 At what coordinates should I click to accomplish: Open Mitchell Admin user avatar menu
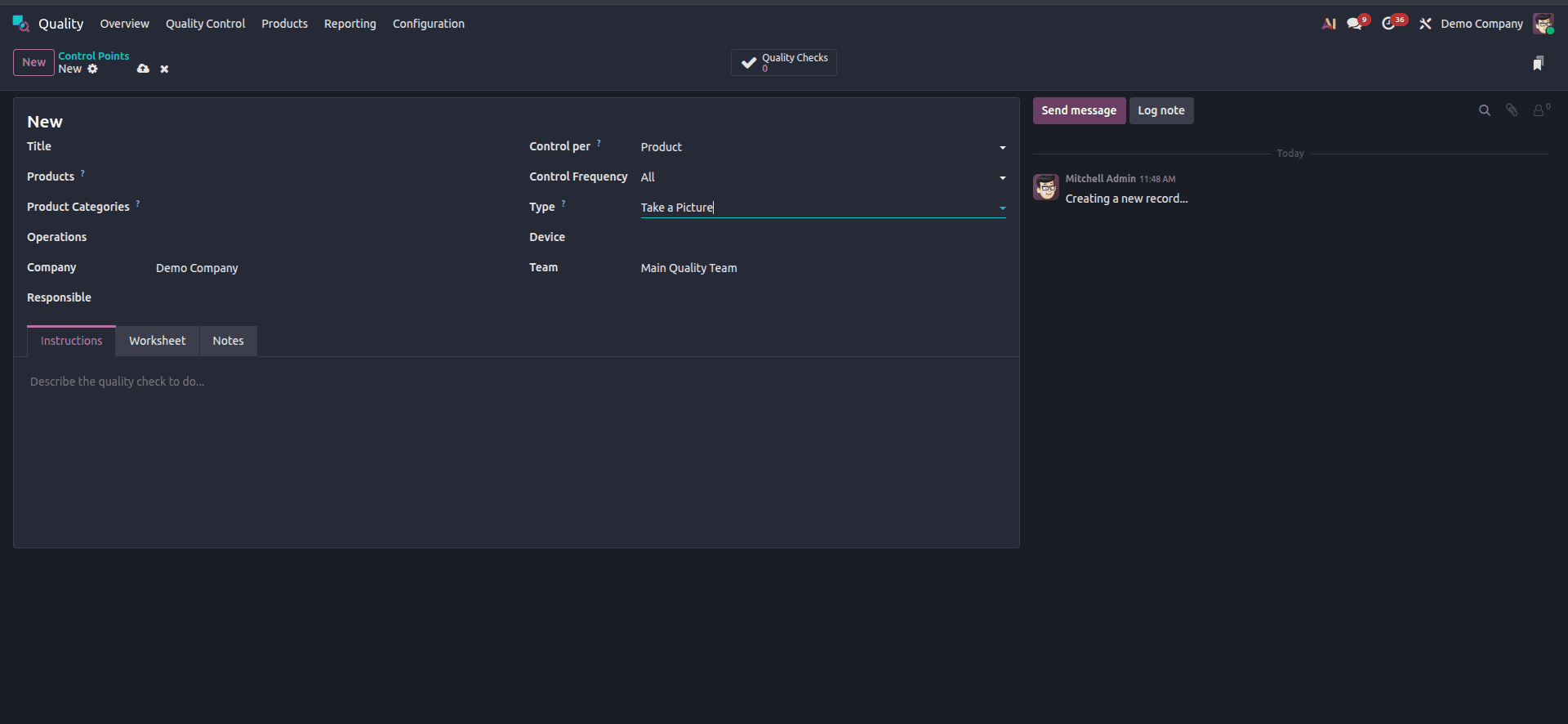click(x=1543, y=24)
